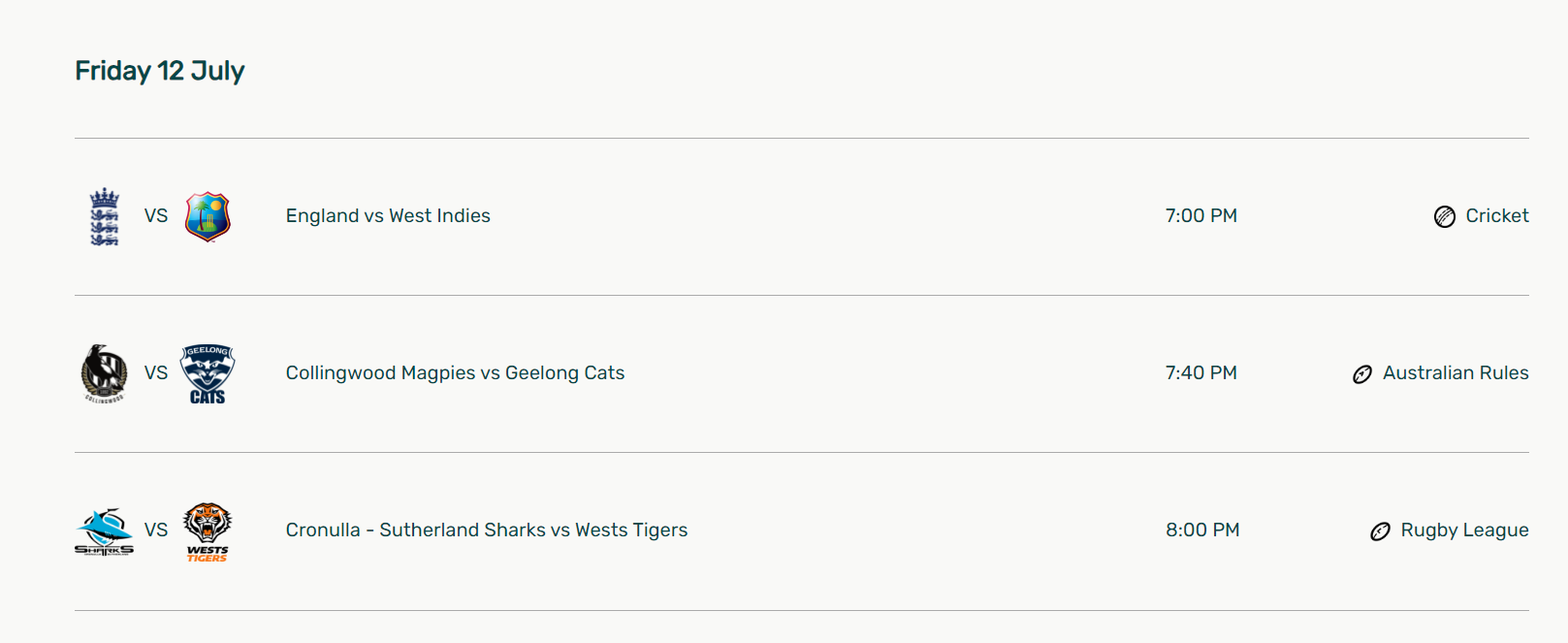Click the West Indies cricket logo
This screenshot has width=1568, height=643.
pos(208,216)
